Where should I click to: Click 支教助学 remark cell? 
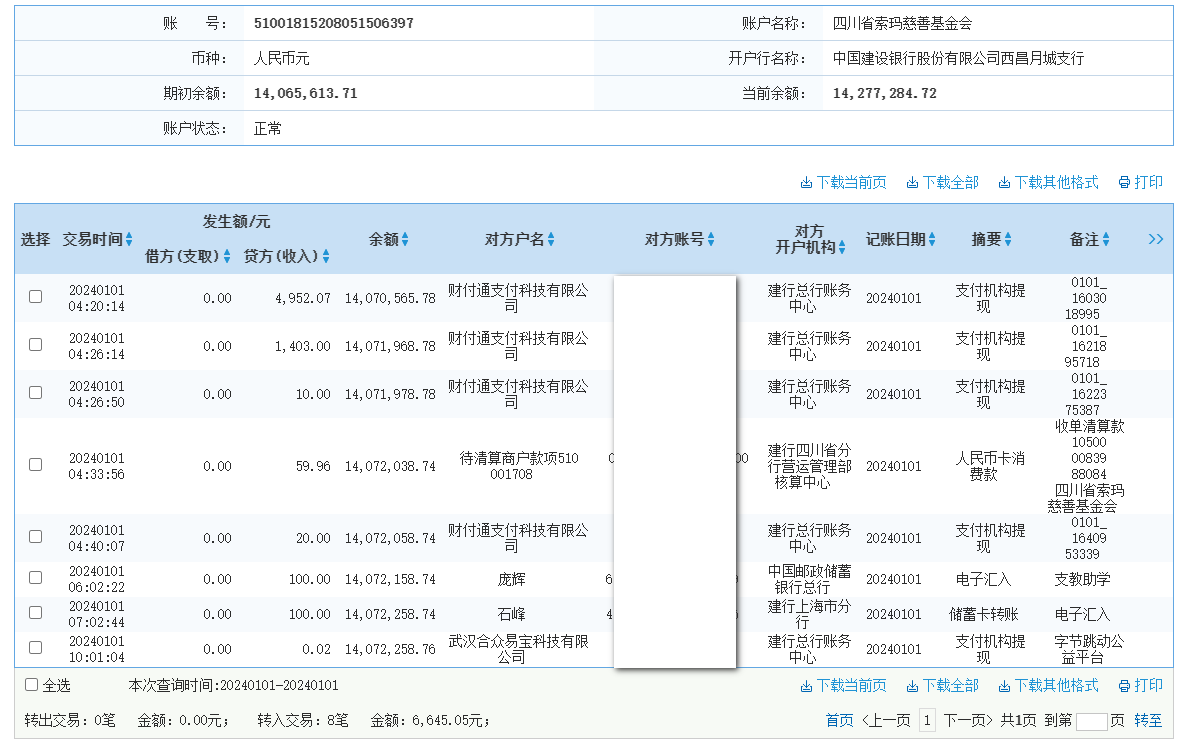pos(1082,579)
